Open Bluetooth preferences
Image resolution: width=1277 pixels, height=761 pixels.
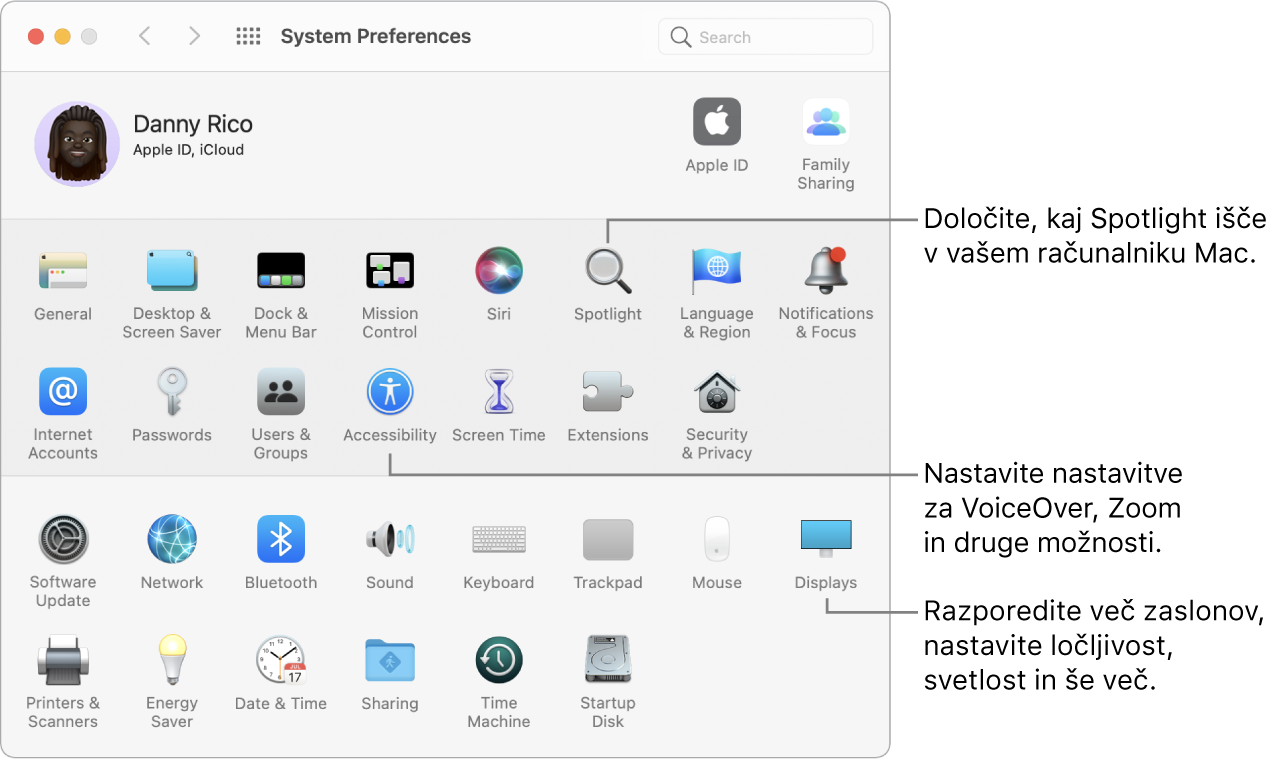pos(281,540)
